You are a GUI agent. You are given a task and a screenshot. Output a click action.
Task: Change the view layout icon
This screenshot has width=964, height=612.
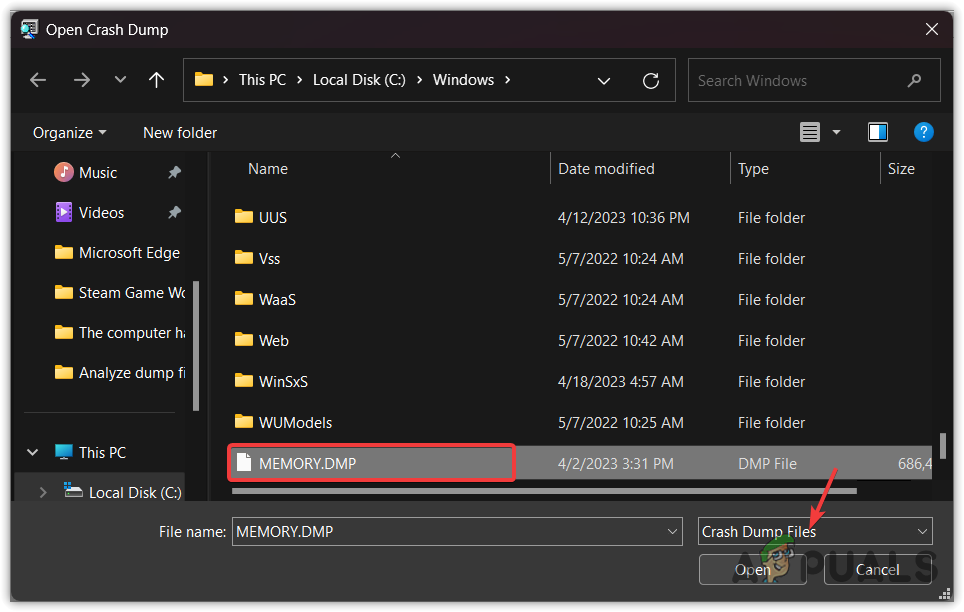(x=810, y=132)
